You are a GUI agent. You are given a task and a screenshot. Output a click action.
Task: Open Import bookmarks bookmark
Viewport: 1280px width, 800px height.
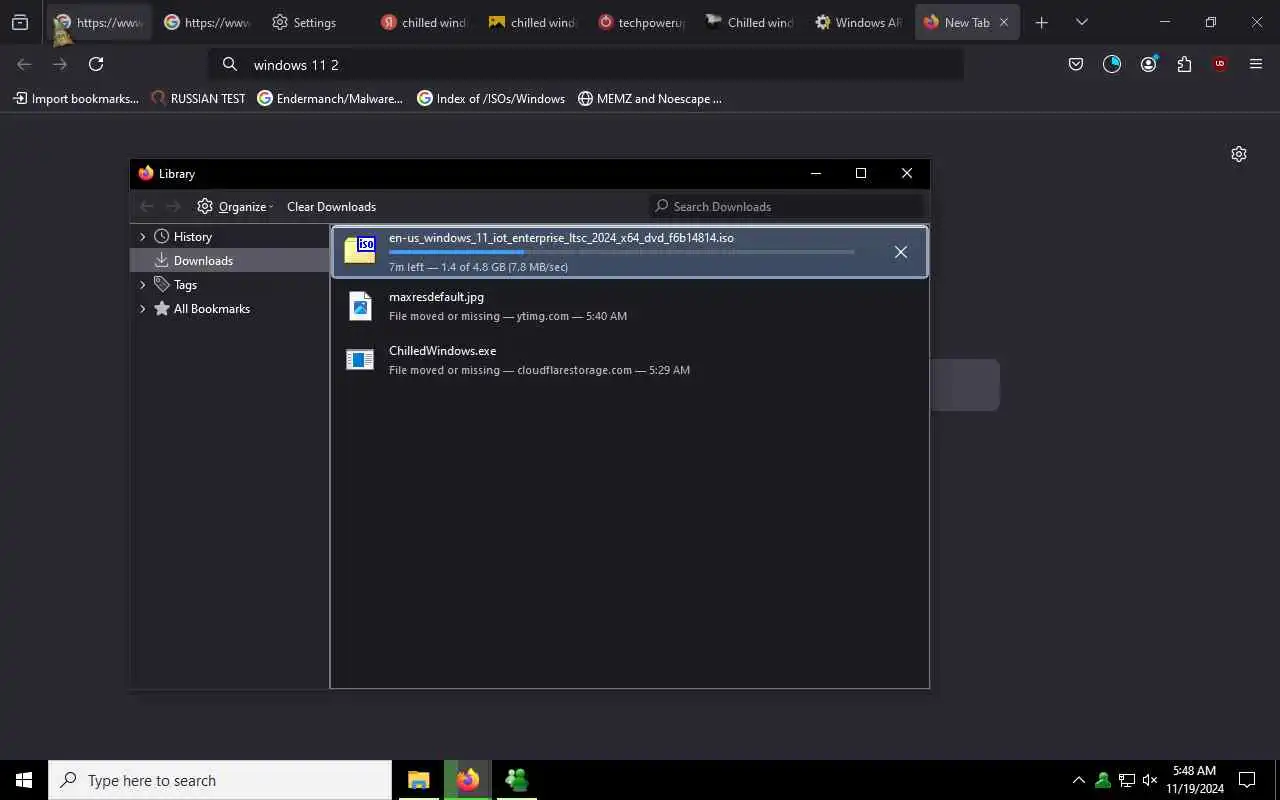pyautogui.click(x=76, y=98)
